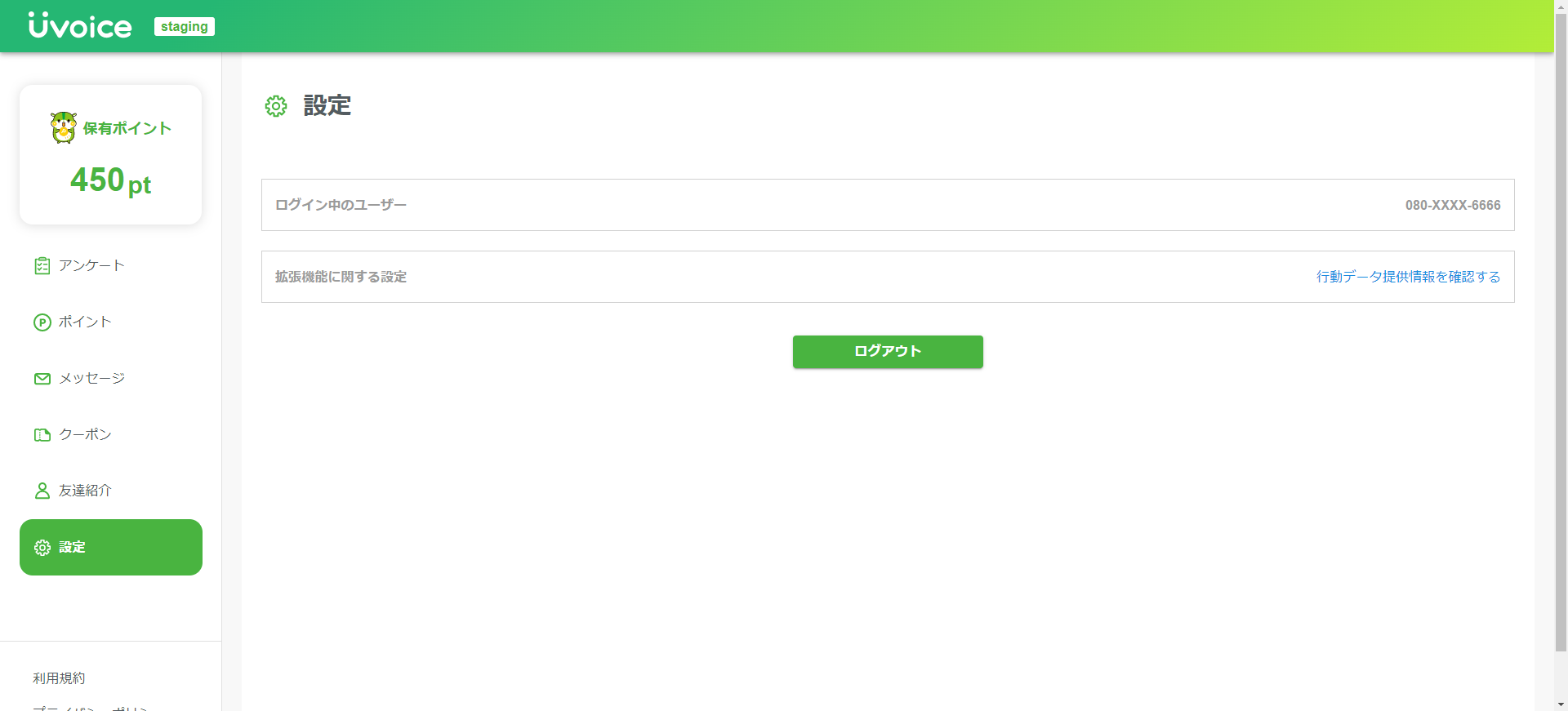Click the 設定 page heading
This screenshot has width=1568, height=711.
327,106
